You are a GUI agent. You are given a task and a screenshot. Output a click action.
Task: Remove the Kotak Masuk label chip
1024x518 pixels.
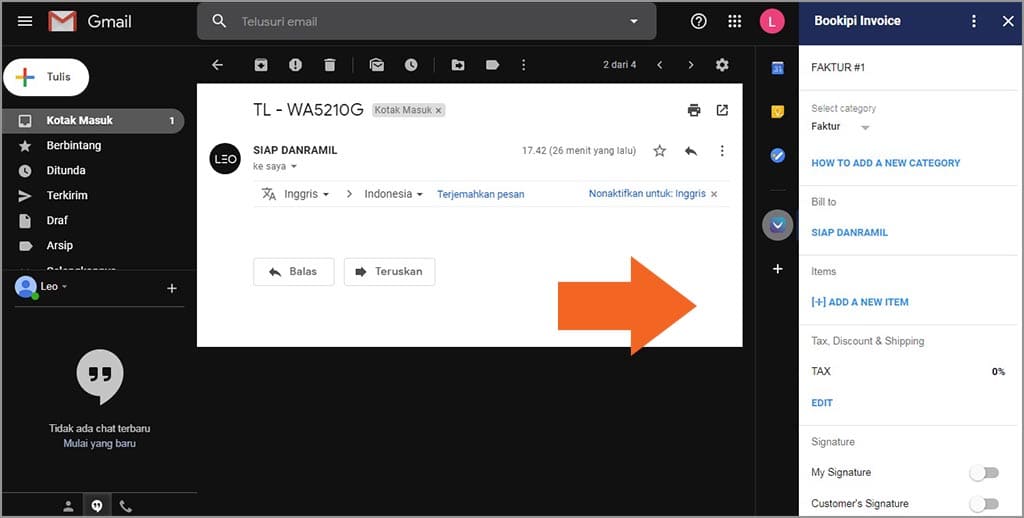tap(439, 110)
